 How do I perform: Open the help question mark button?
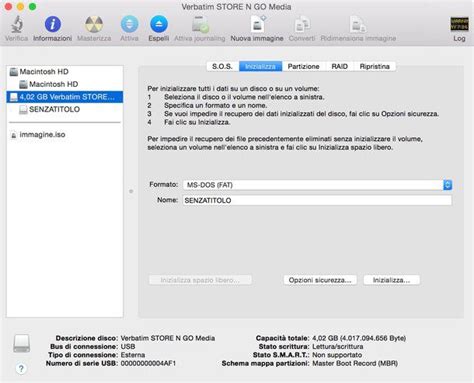click(x=21, y=369)
